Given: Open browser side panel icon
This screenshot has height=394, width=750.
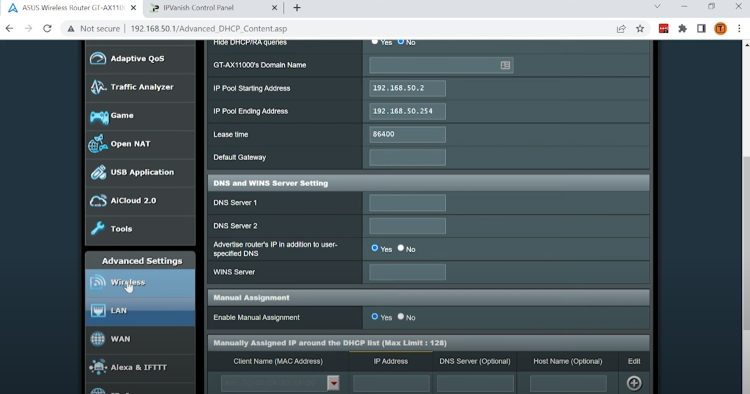Looking at the screenshot, I should coord(701,29).
